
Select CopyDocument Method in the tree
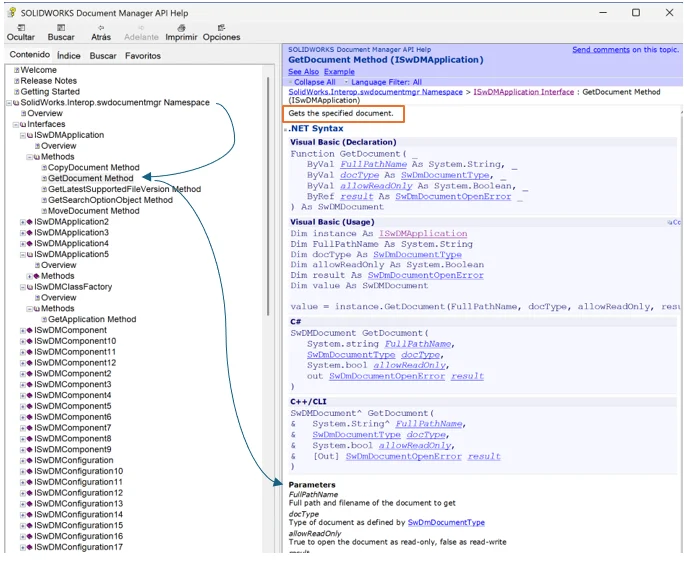point(94,167)
